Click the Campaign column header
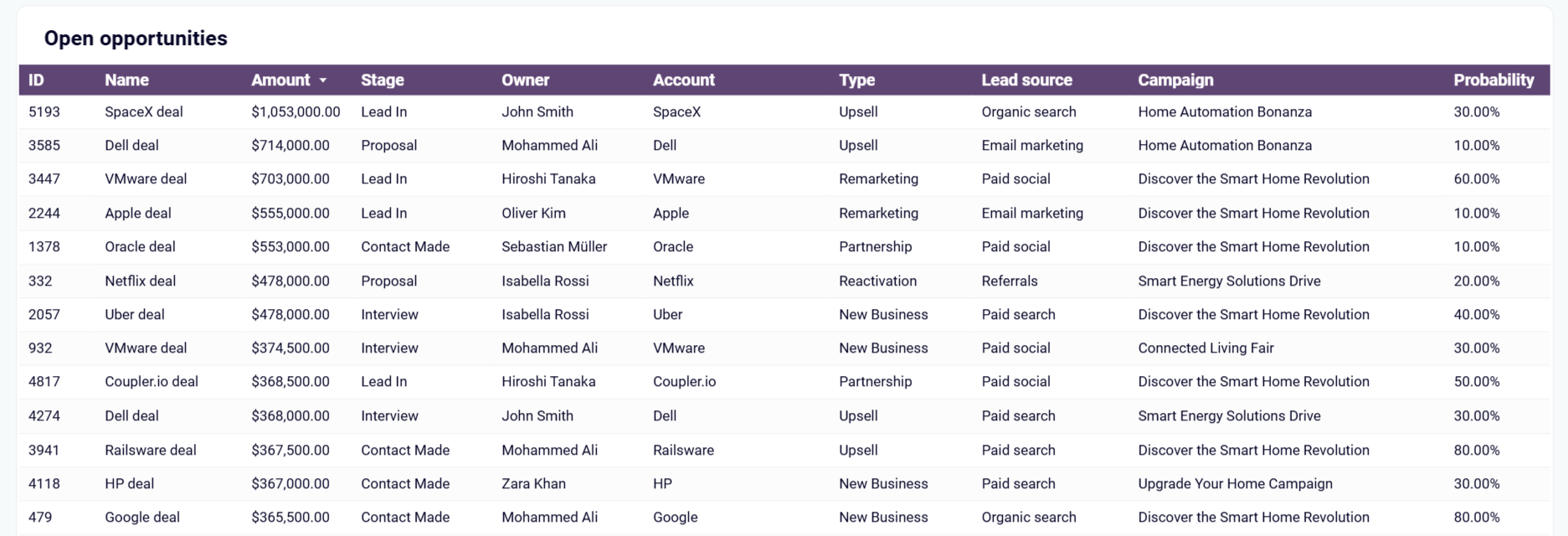 1175,80
